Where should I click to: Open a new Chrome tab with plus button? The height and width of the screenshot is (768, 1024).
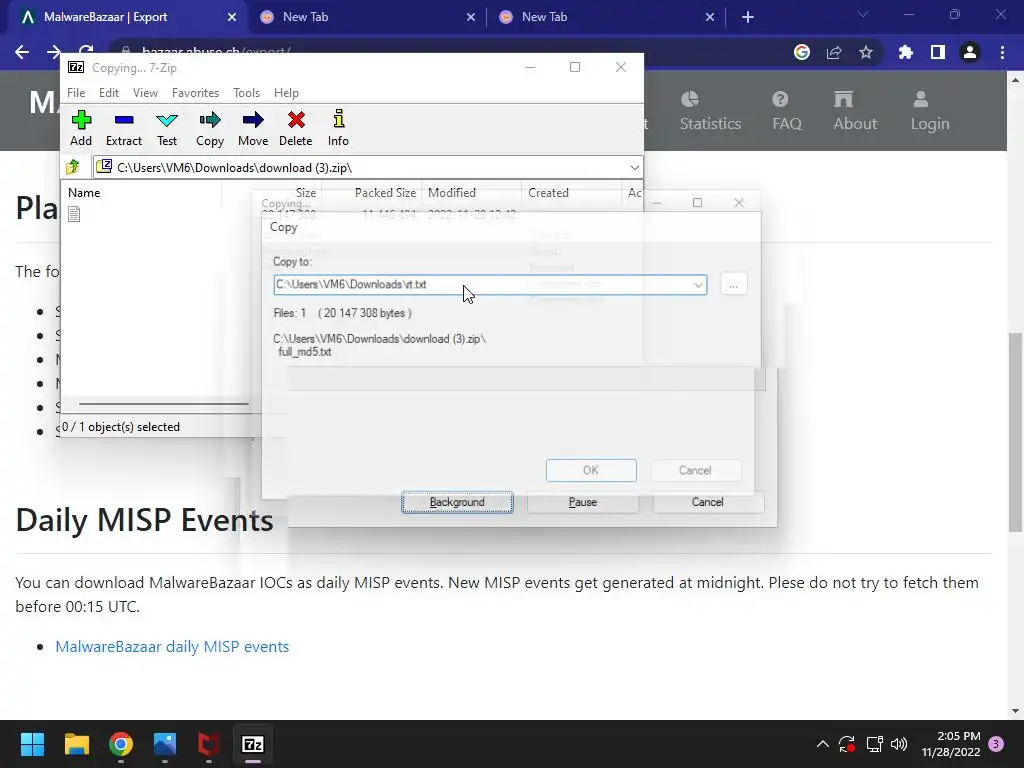[748, 17]
